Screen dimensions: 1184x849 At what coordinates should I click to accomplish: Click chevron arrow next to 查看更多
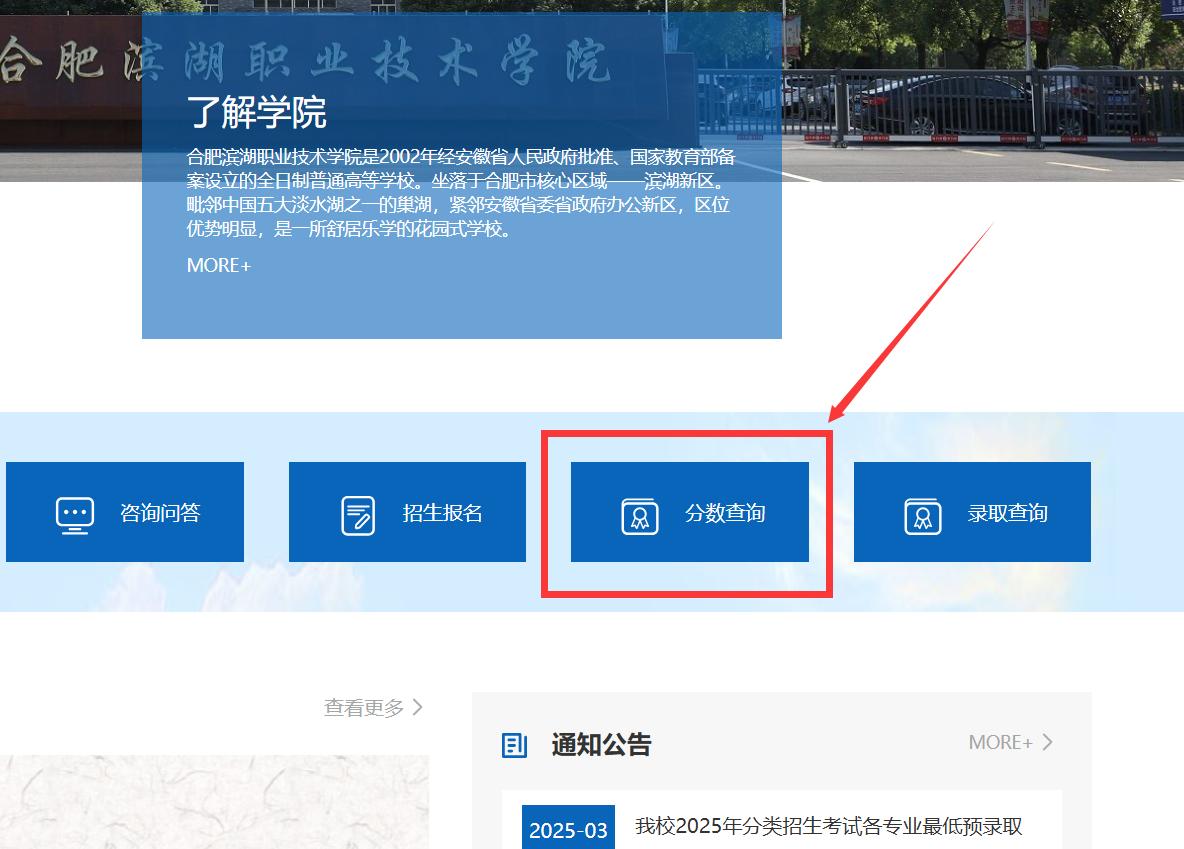pos(418,707)
